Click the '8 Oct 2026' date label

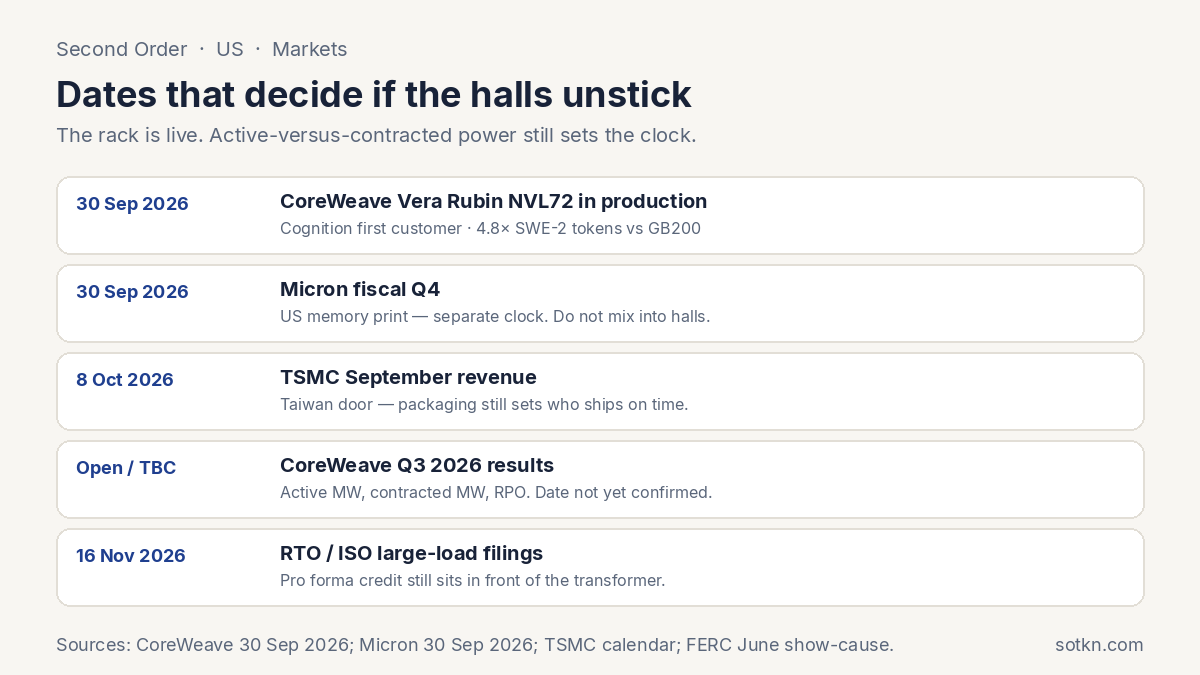125,380
